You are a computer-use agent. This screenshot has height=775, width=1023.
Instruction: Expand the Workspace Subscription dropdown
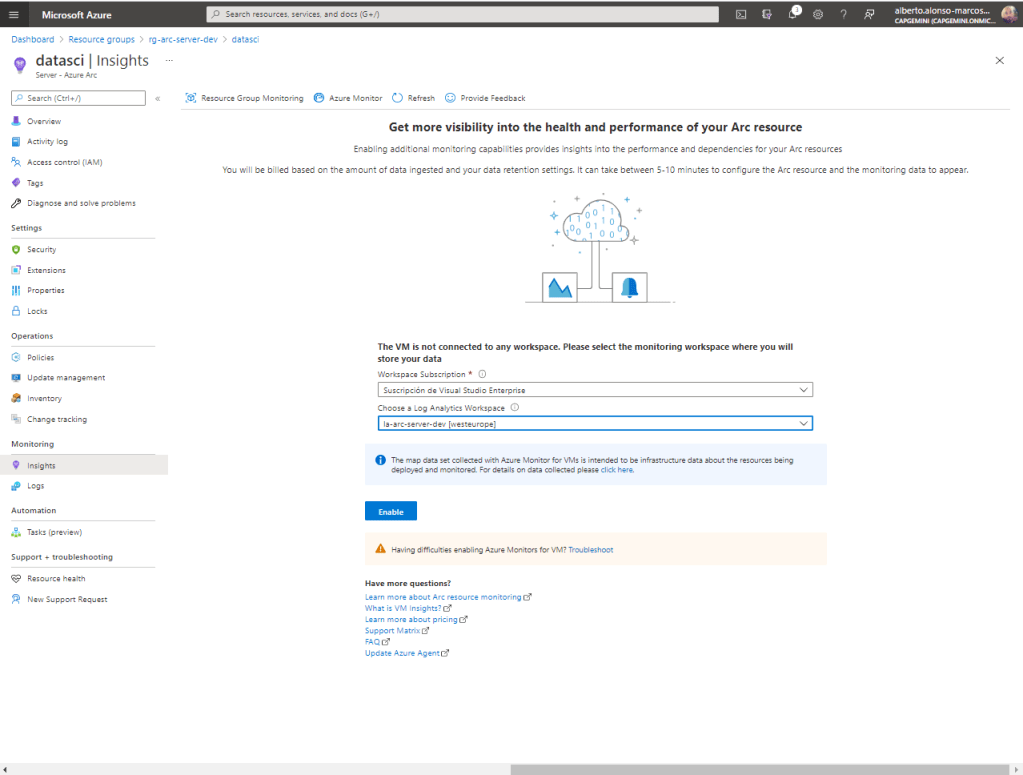pos(595,390)
